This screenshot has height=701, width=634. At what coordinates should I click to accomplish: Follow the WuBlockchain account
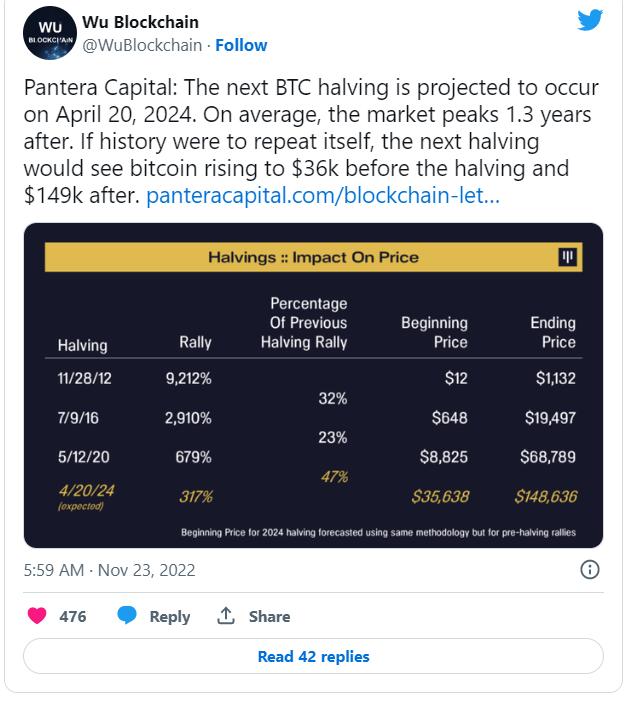coord(241,45)
